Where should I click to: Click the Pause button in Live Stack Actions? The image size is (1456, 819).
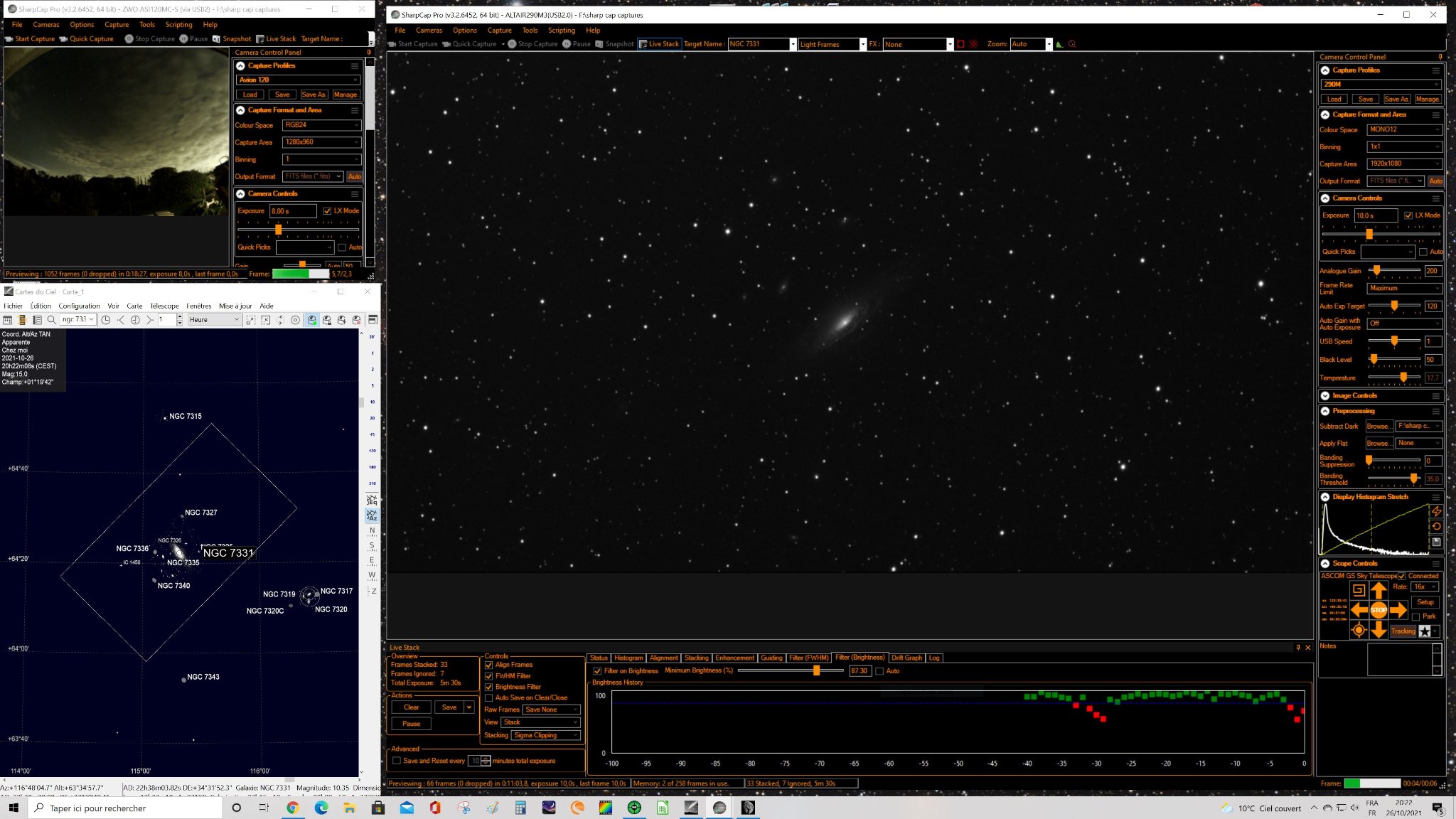pyautogui.click(x=411, y=724)
